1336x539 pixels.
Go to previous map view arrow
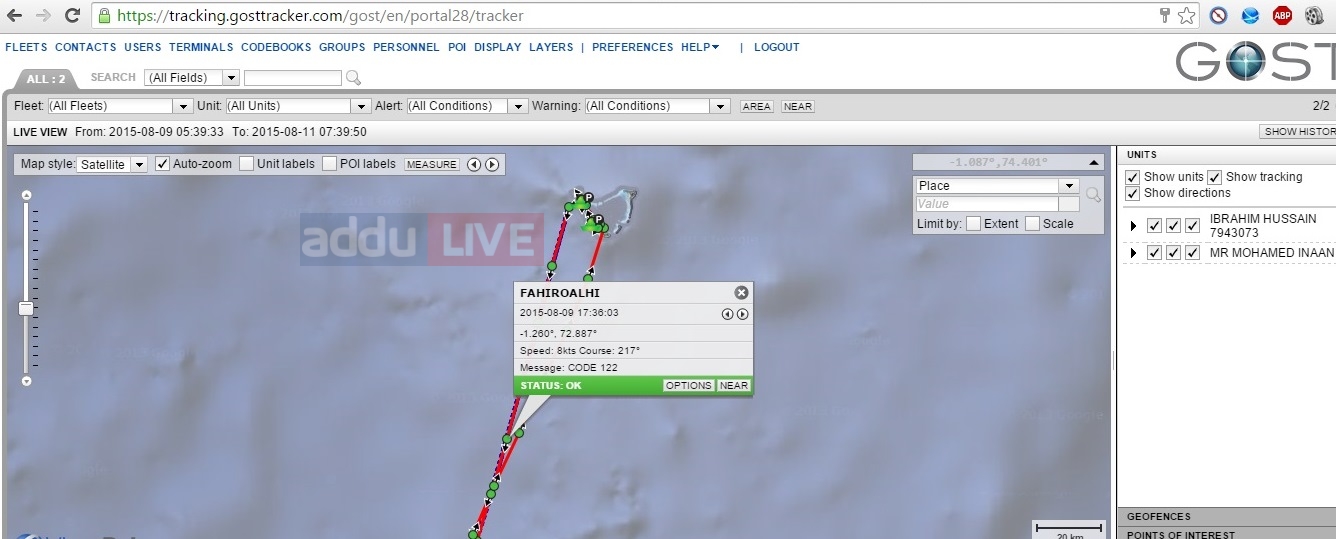[474, 164]
